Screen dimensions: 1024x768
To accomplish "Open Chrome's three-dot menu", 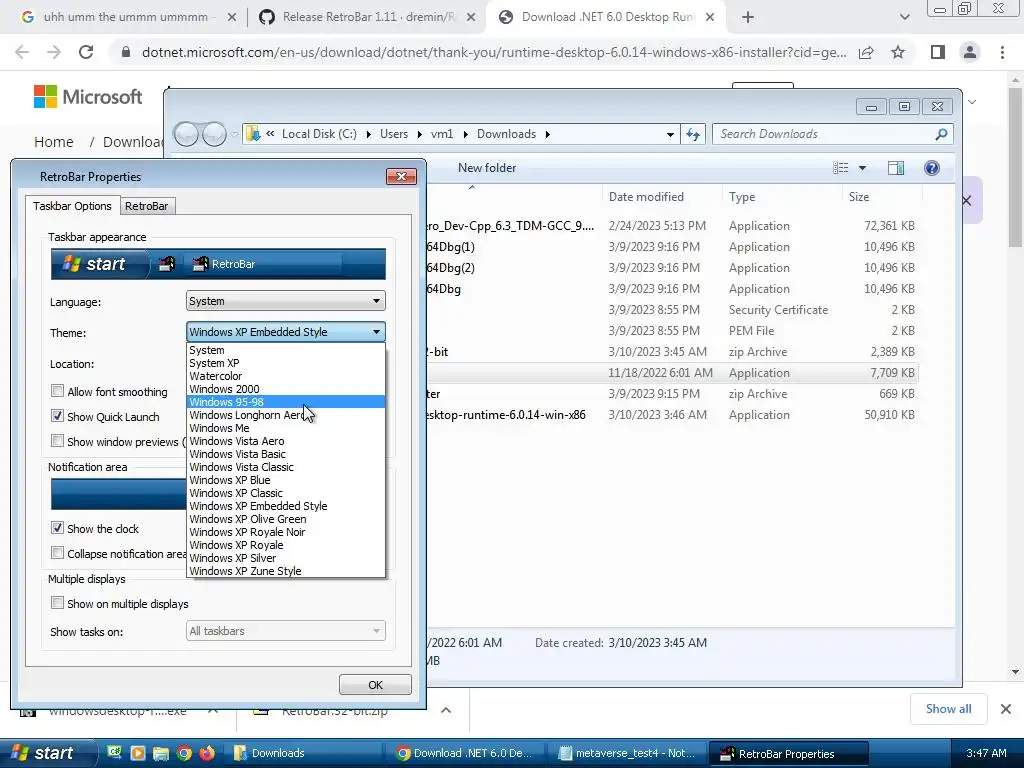I will pos(1002,52).
